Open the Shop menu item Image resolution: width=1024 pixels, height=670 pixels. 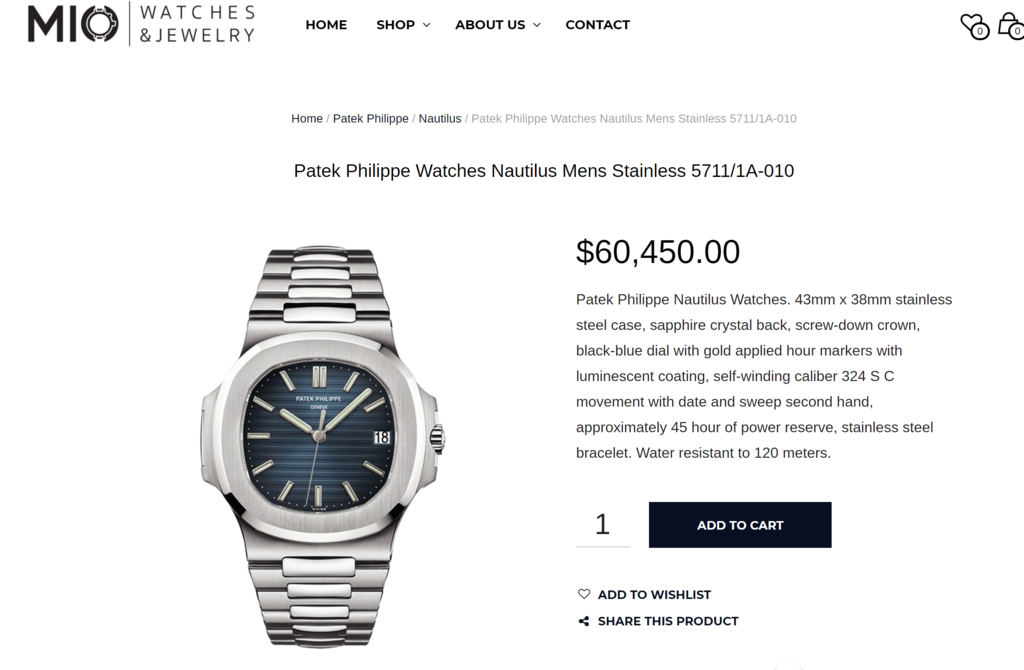pyautogui.click(x=395, y=25)
